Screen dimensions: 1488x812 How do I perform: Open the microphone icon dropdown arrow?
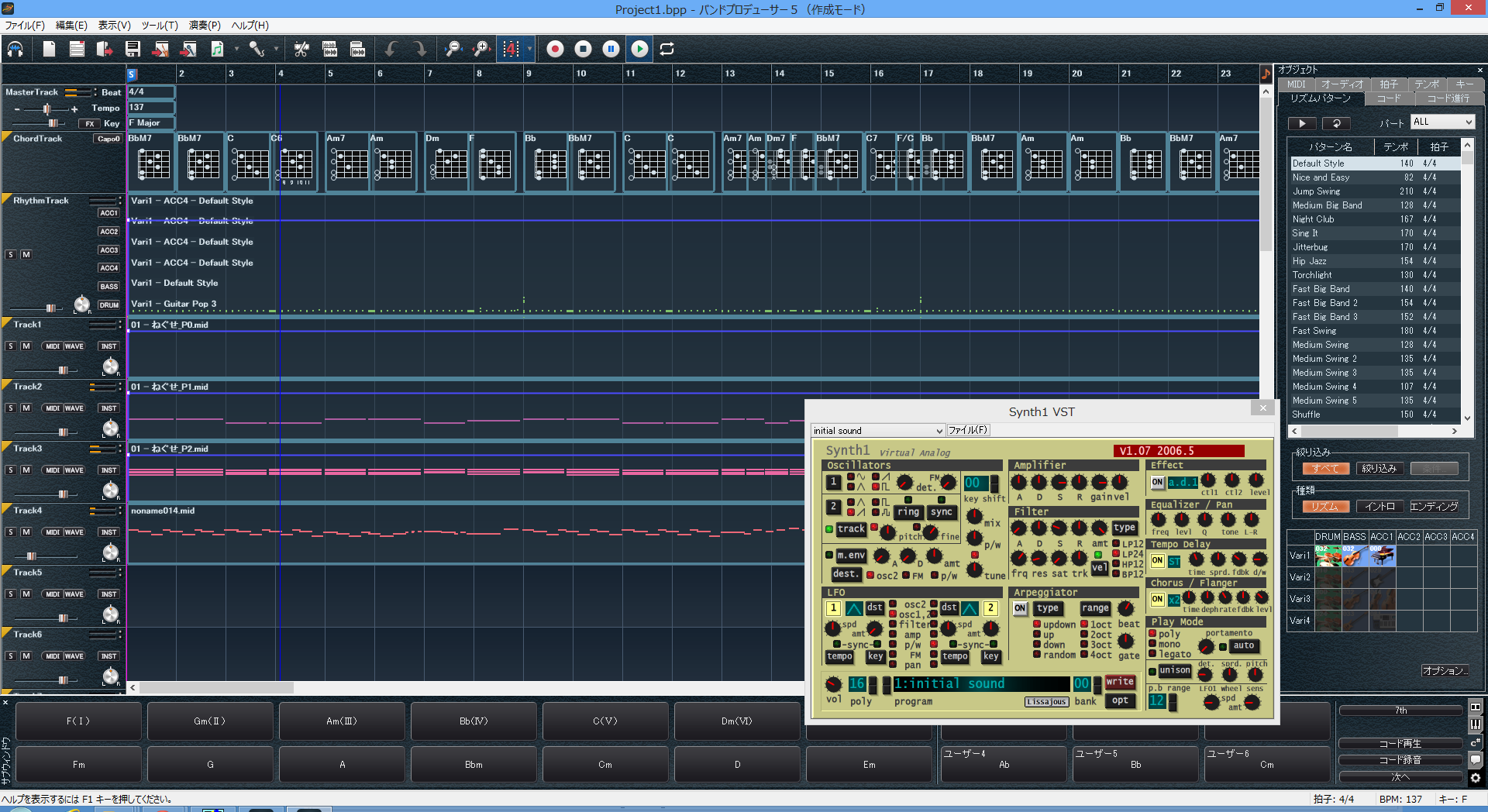click(276, 49)
